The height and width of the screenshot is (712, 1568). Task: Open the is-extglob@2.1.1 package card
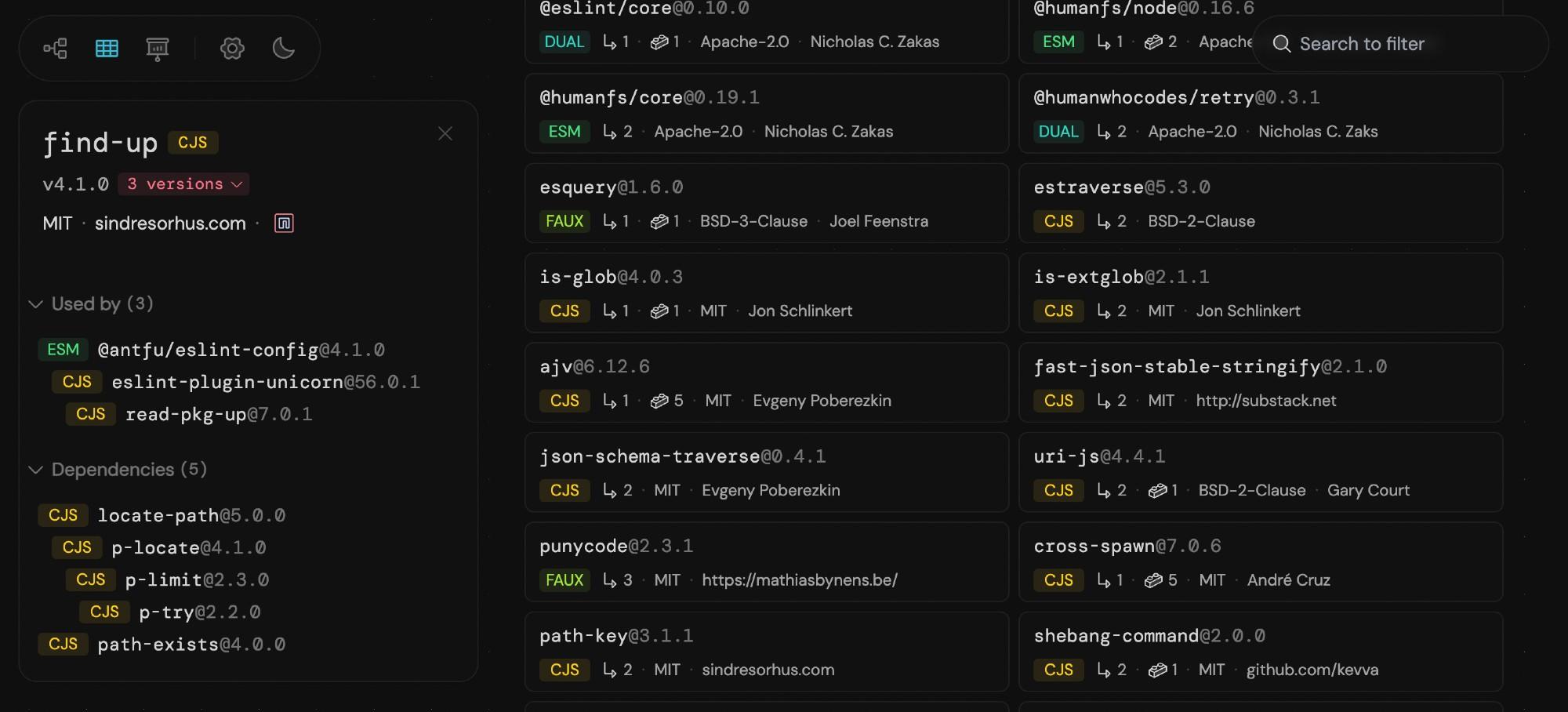click(x=1261, y=292)
